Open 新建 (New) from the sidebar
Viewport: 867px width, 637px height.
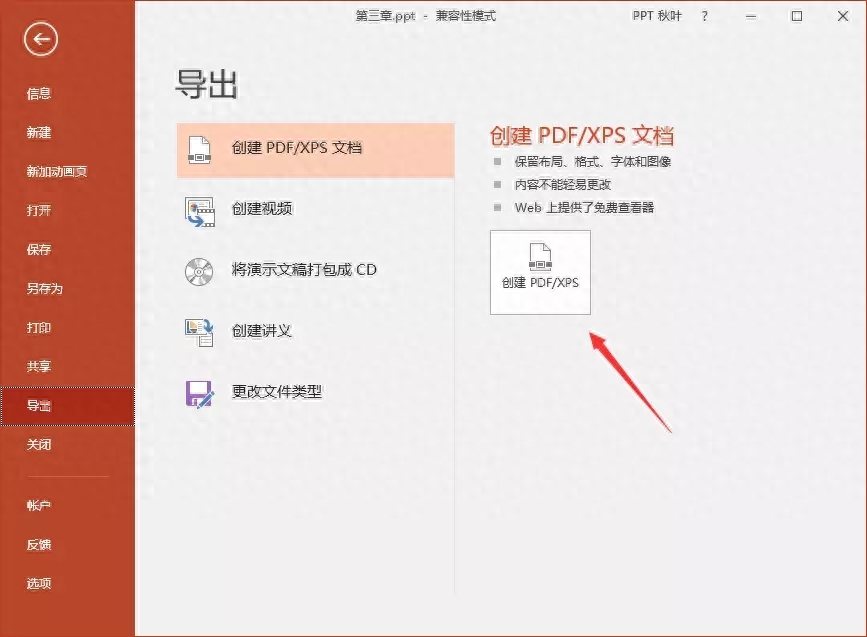point(38,132)
